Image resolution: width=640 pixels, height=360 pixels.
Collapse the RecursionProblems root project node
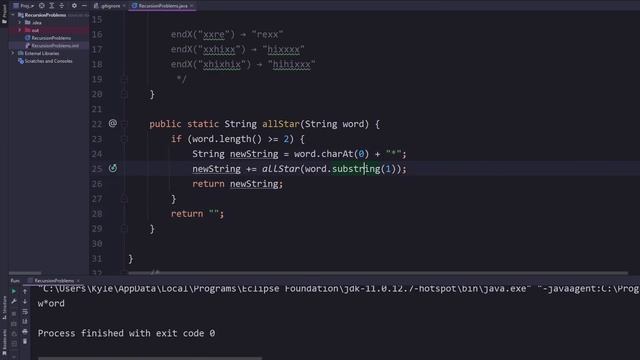point(13,15)
